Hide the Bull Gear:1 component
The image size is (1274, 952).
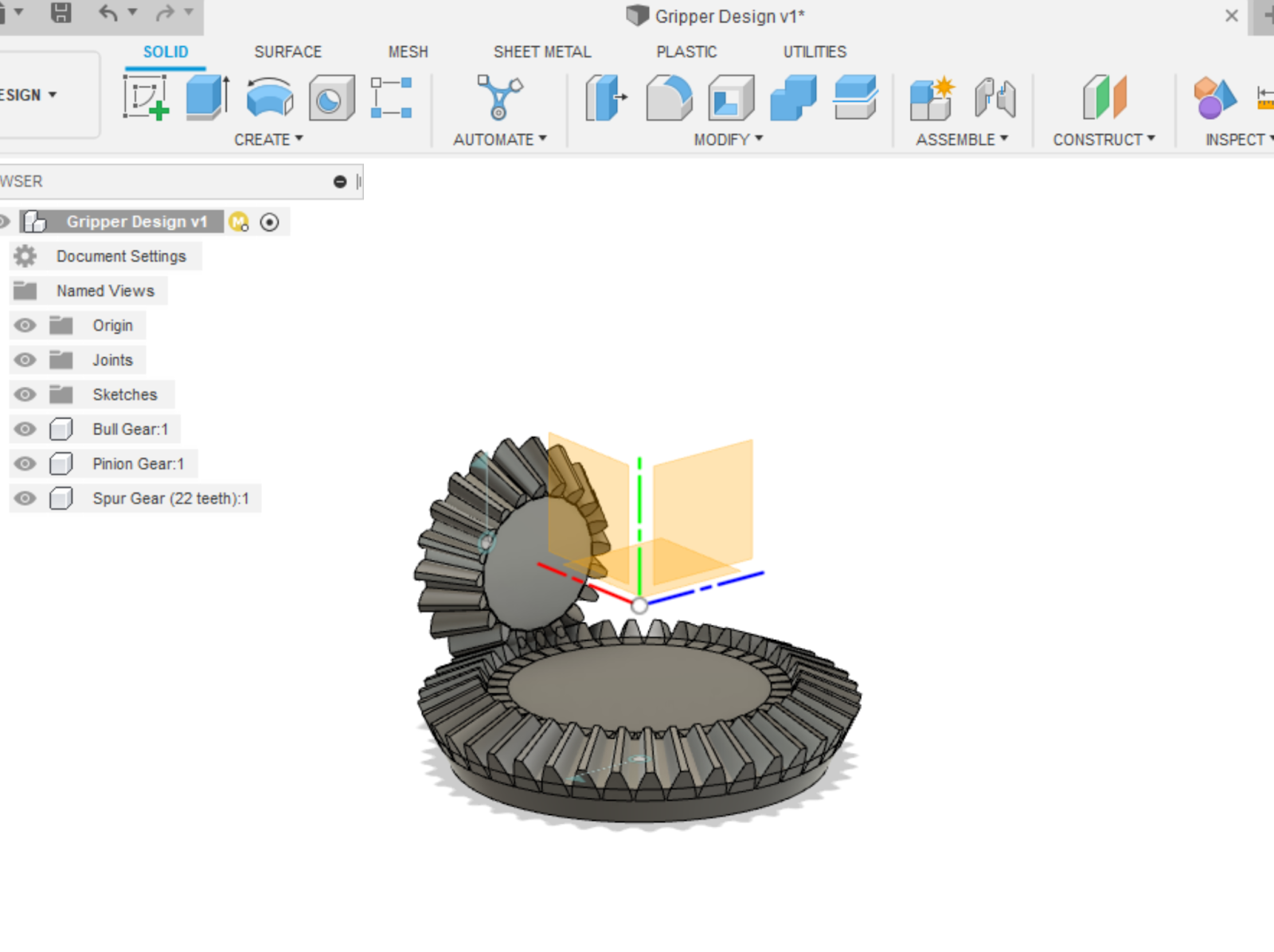(25, 429)
